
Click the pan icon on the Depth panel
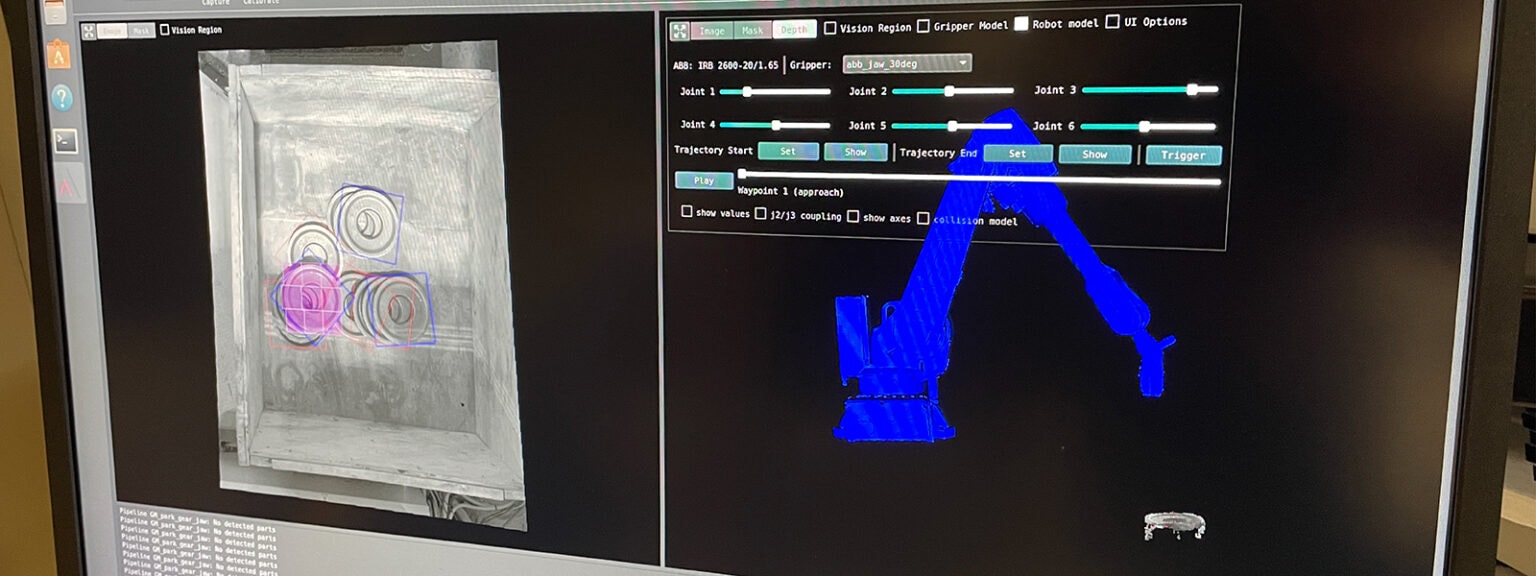[678, 30]
